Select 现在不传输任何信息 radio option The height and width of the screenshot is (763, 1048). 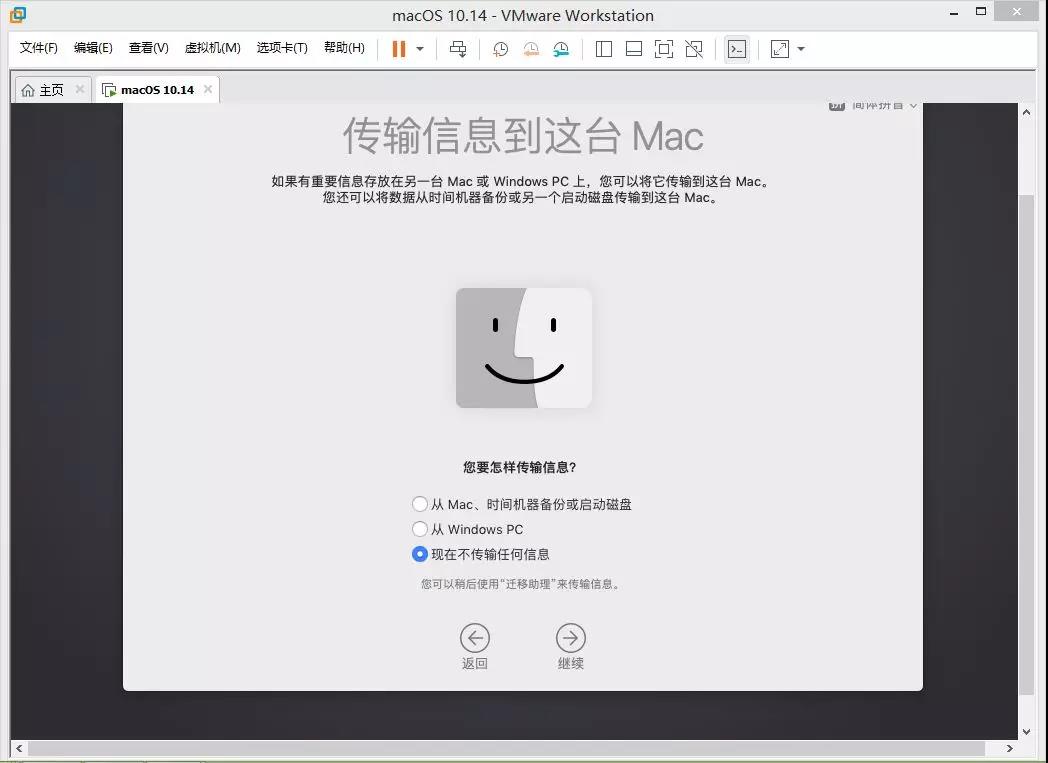point(420,554)
